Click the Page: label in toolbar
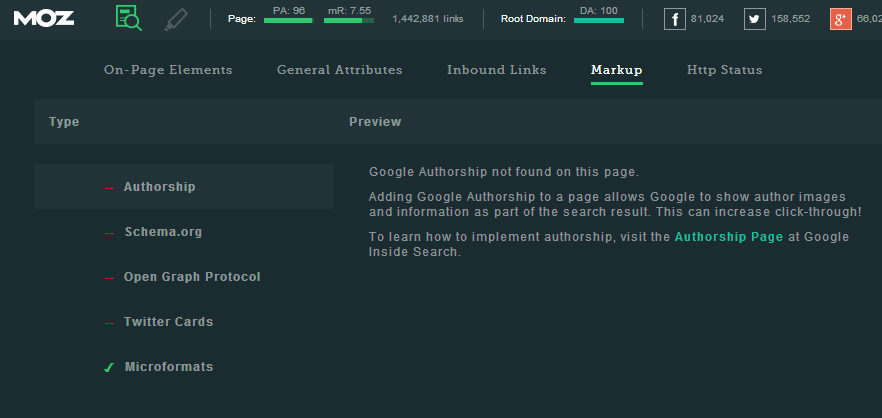 (x=242, y=19)
